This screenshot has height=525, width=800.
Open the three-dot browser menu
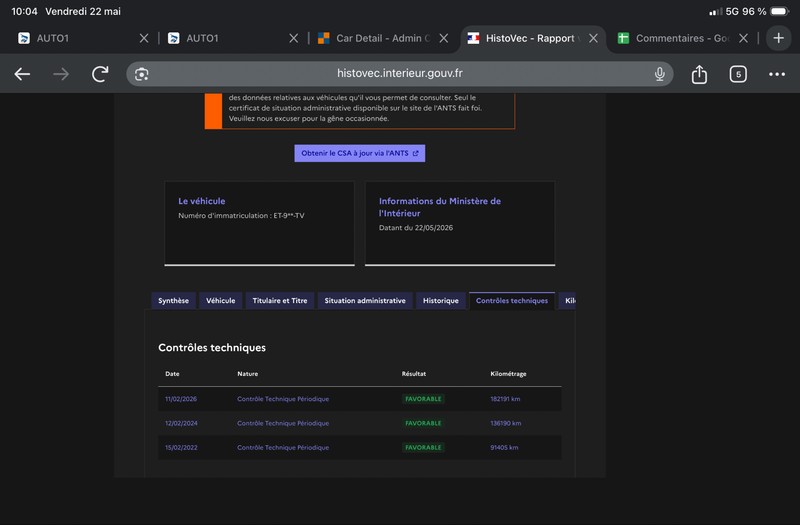pyautogui.click(x=777, y=74)
